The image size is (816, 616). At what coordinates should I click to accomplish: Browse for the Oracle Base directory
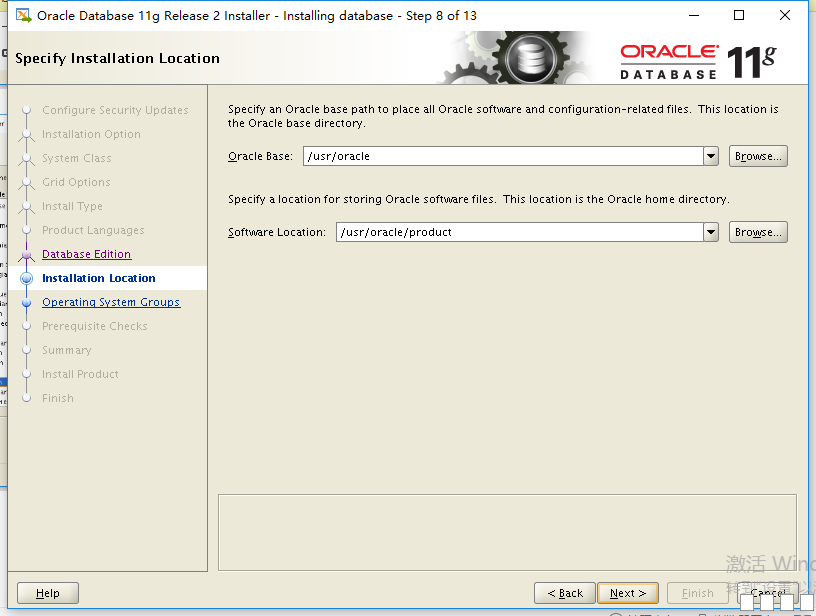tap(758, 156)
